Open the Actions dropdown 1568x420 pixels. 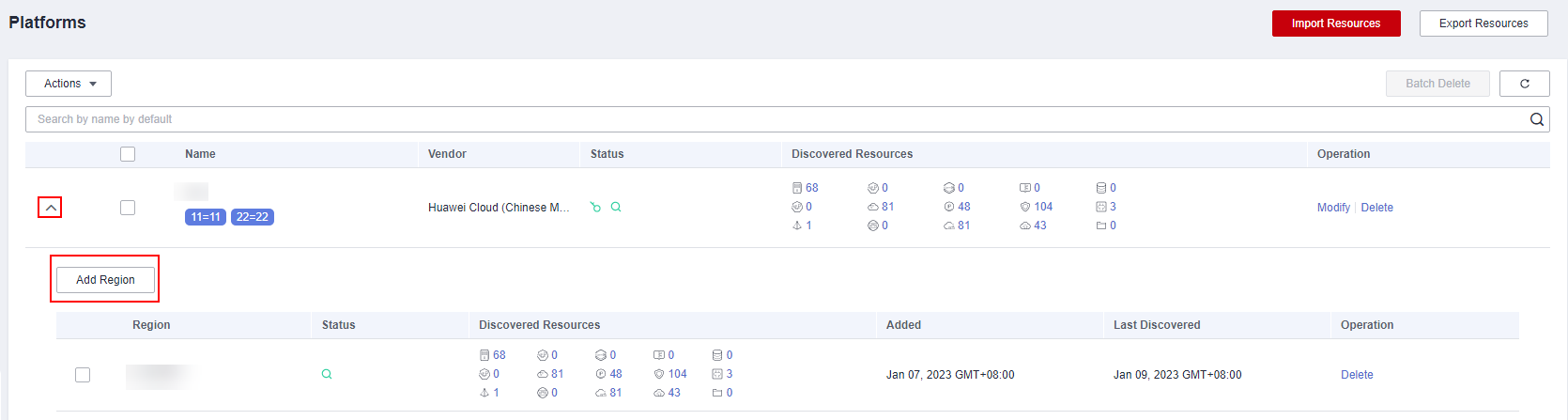[x=69, y=84]
